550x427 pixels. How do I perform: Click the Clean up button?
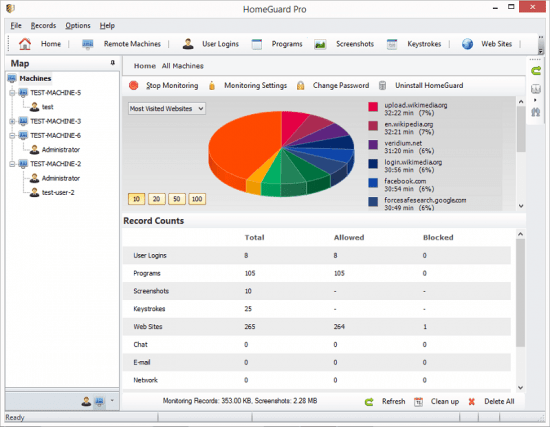click(x=445, y=402)
